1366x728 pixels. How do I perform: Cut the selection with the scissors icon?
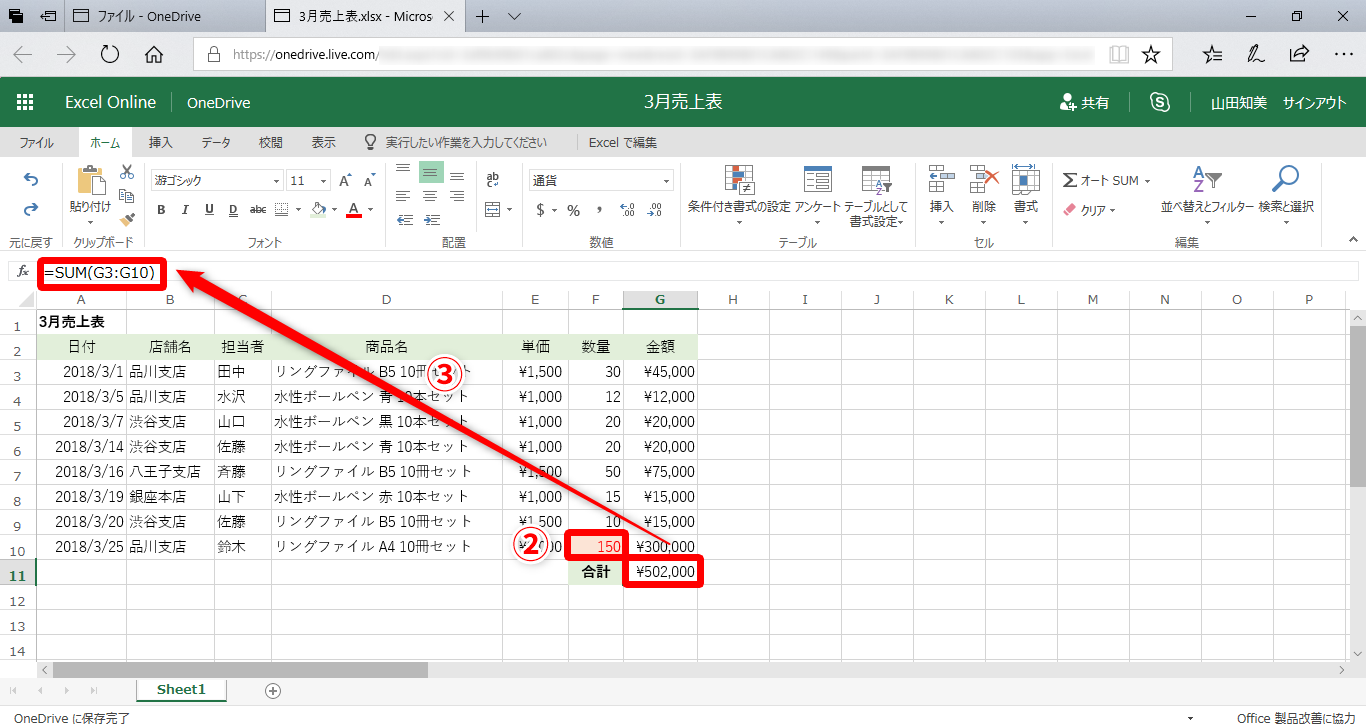click(x=127, y=172)
